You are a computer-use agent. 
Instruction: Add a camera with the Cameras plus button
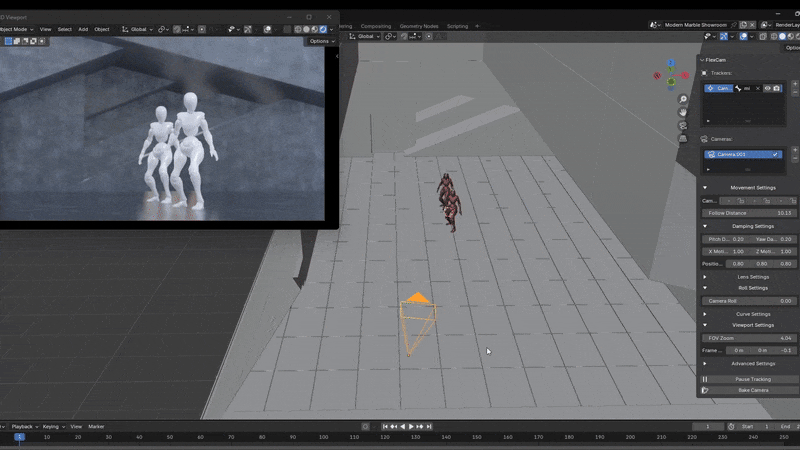795,150
